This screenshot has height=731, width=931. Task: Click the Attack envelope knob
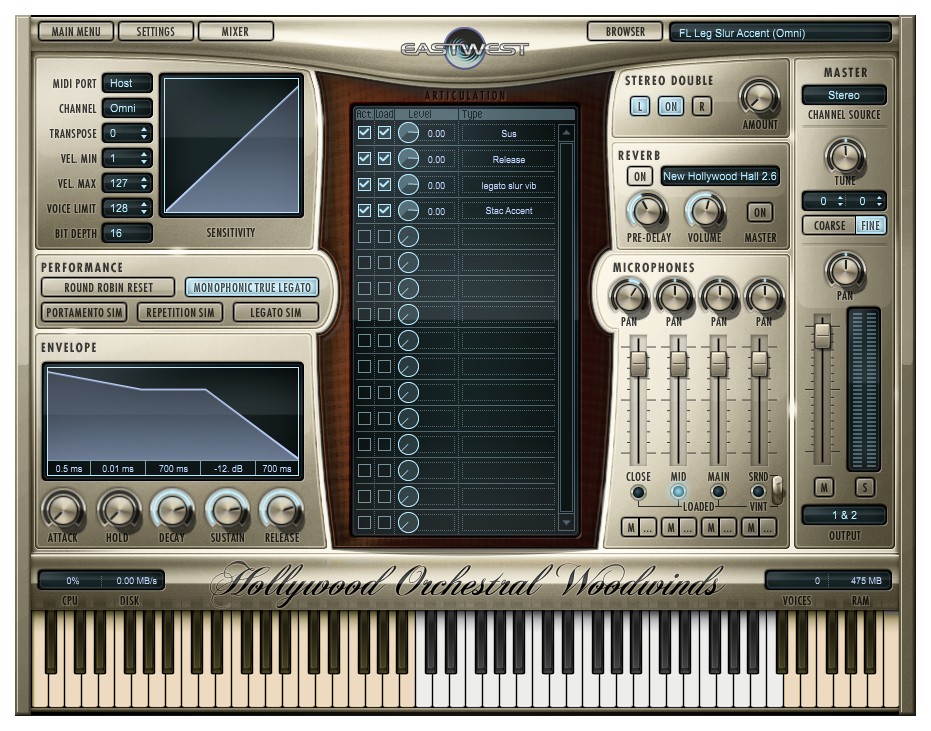coord(63,511)
